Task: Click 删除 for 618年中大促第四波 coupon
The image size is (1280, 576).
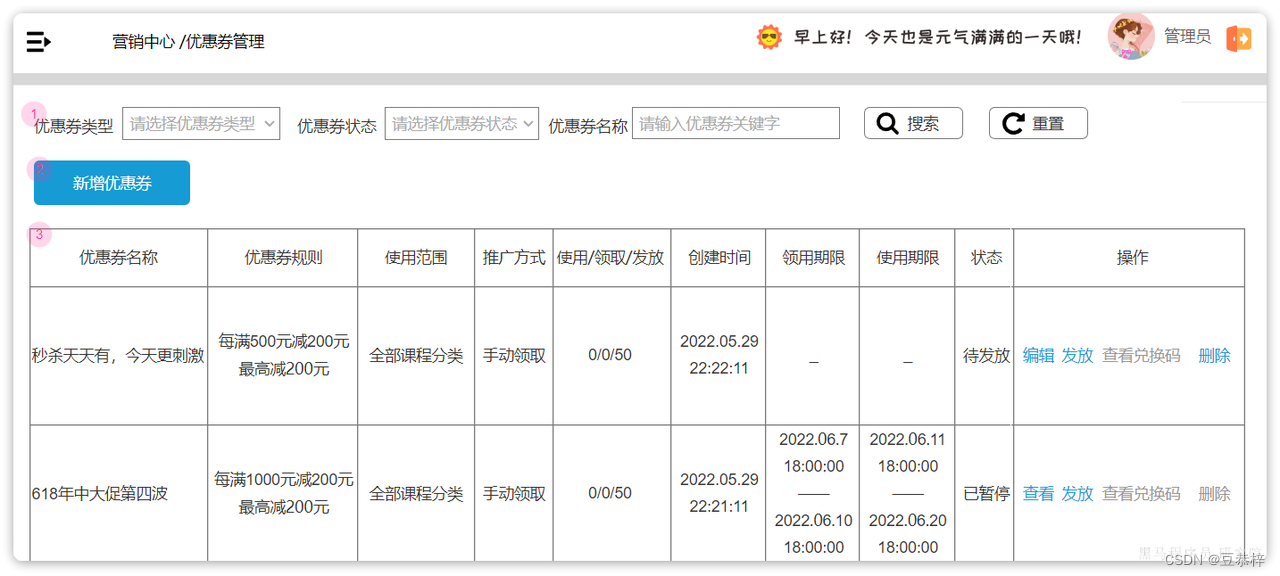Action: coord(1214,494)
